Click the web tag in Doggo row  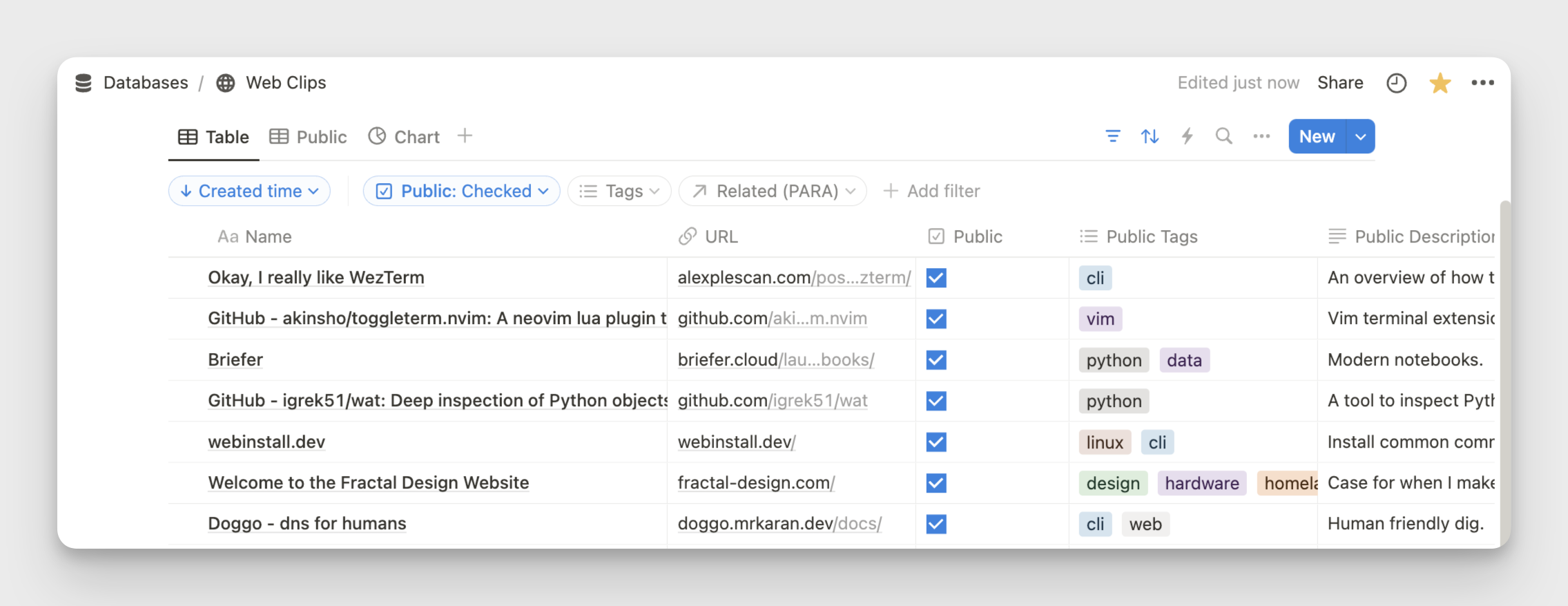click(1145, 524)
